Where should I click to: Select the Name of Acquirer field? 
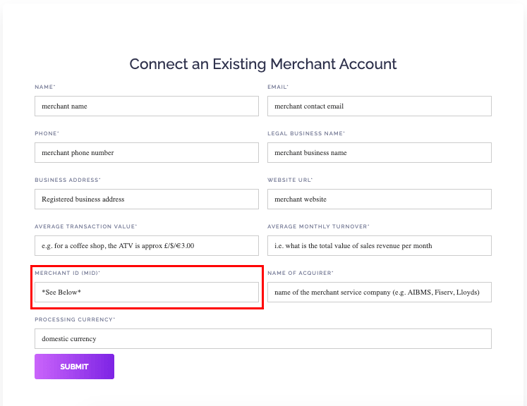(x=379, y=292)
